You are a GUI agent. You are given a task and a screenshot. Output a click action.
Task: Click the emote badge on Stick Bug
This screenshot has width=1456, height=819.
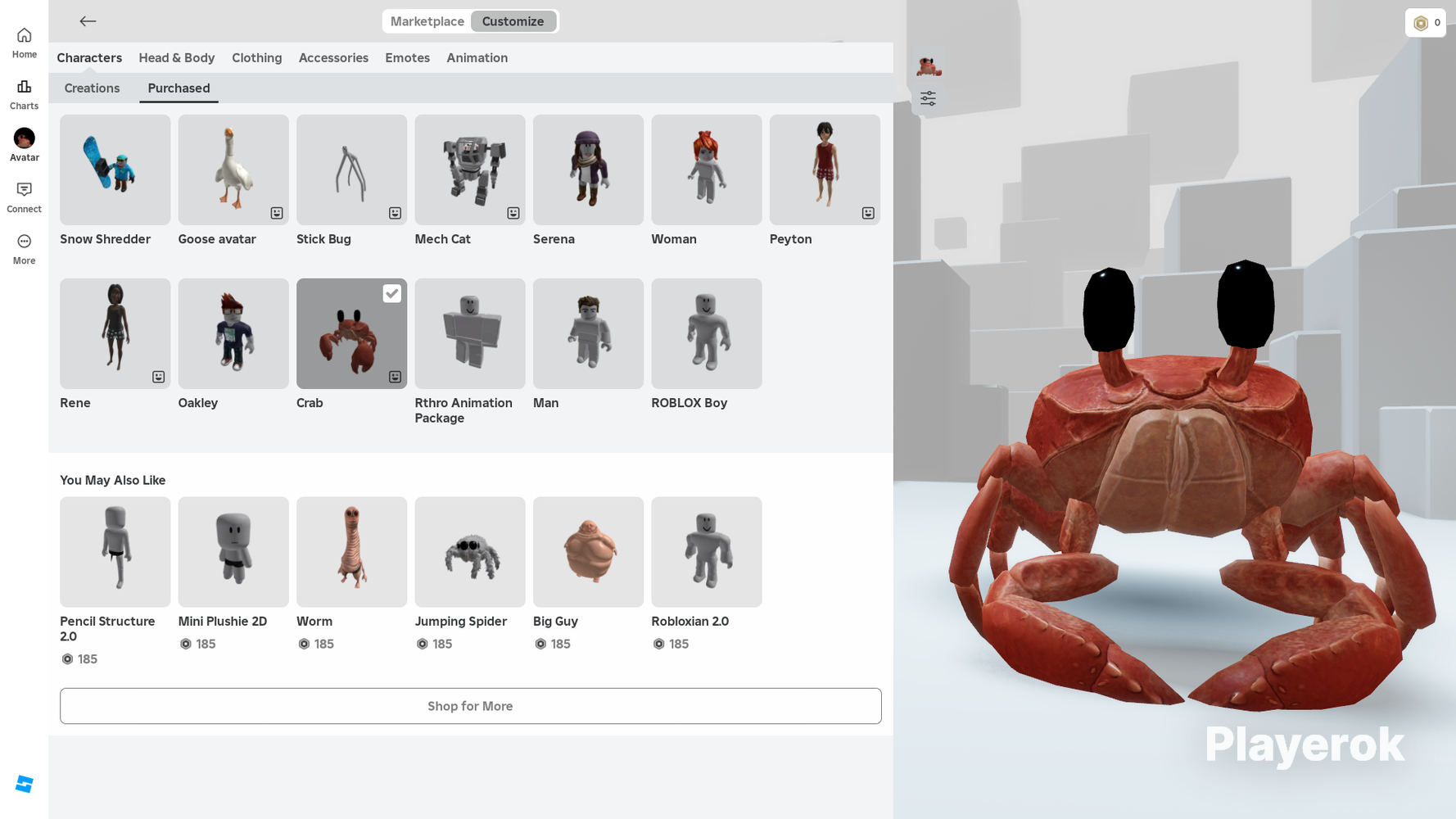pos(395,213)
